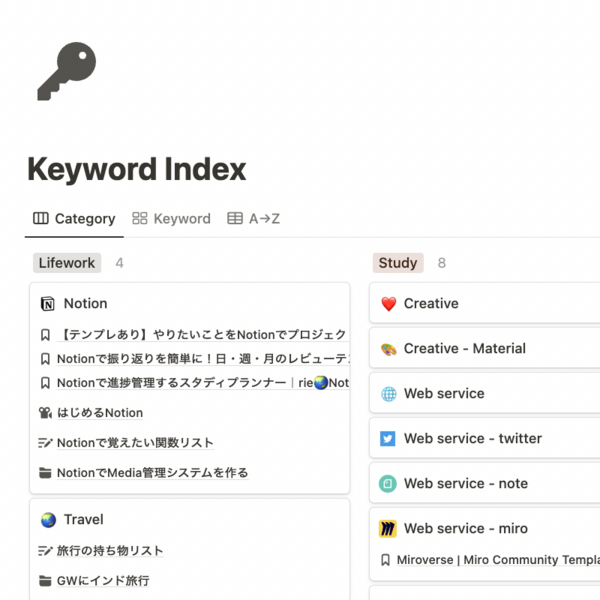Image resolution: width=600 pixels, height=600 pixels.
Task: Switch to the Category board tab
Action: click(75, 218)
